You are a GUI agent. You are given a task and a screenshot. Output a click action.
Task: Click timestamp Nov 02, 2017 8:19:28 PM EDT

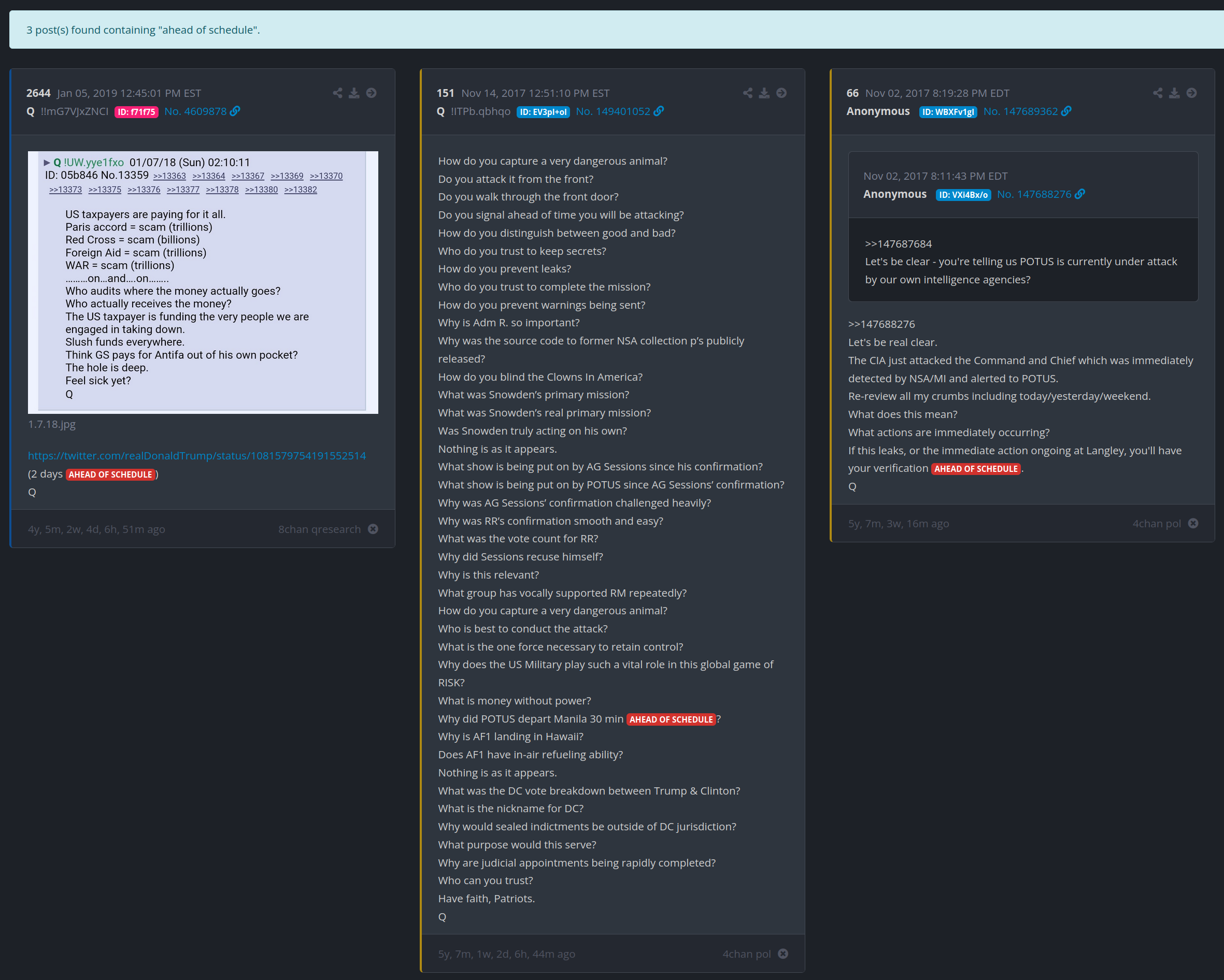pyautogui.click(x=937, y=93)
